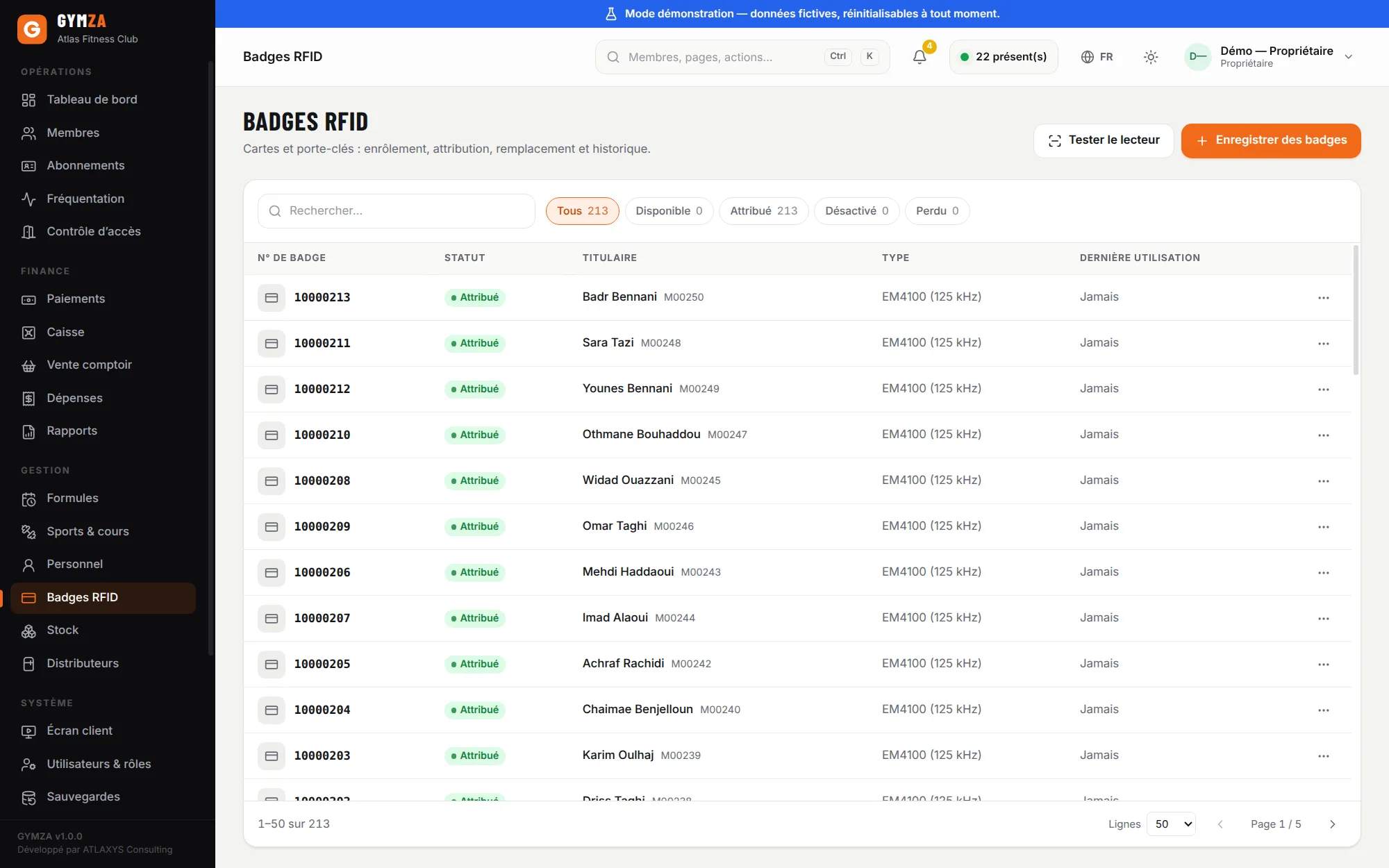Open the Lignes rows-per-page dropdown
Viewport: 1389px width, 868px height.
[x=1171, y=824]
